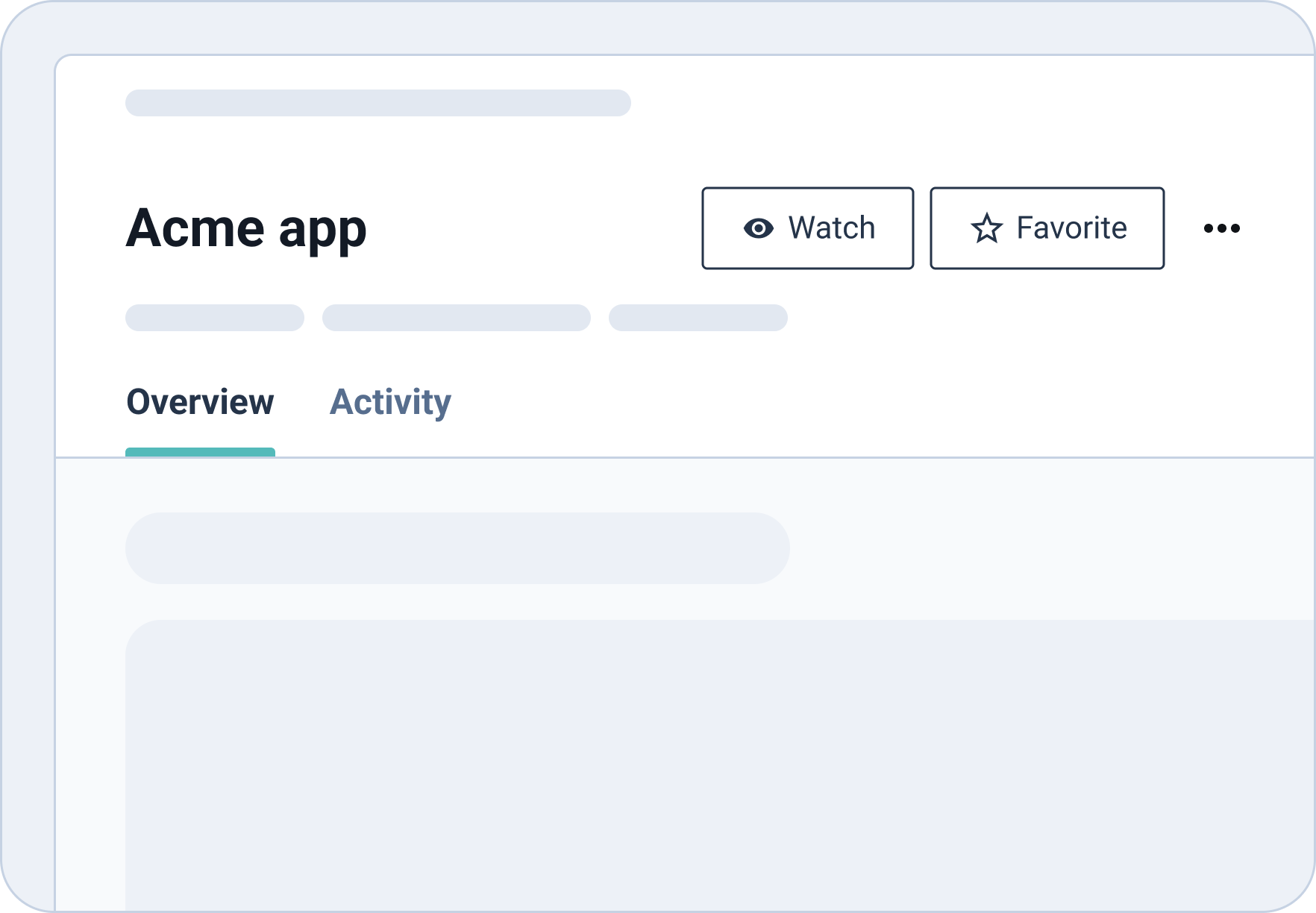Switch to the Overview tab
This screenshot has width=1316, height=913.
point(200,402)
